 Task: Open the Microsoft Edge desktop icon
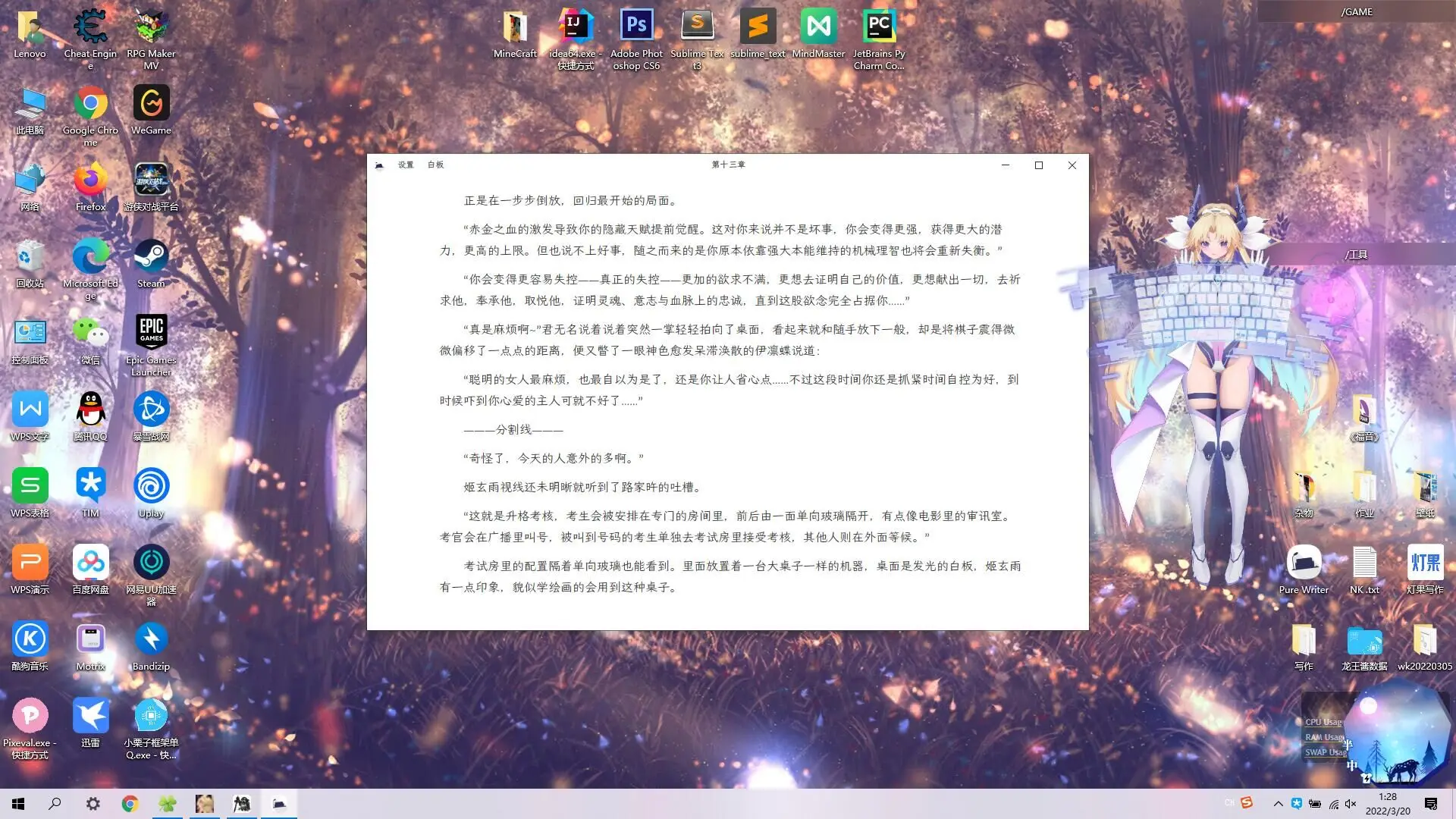[90, 268]
